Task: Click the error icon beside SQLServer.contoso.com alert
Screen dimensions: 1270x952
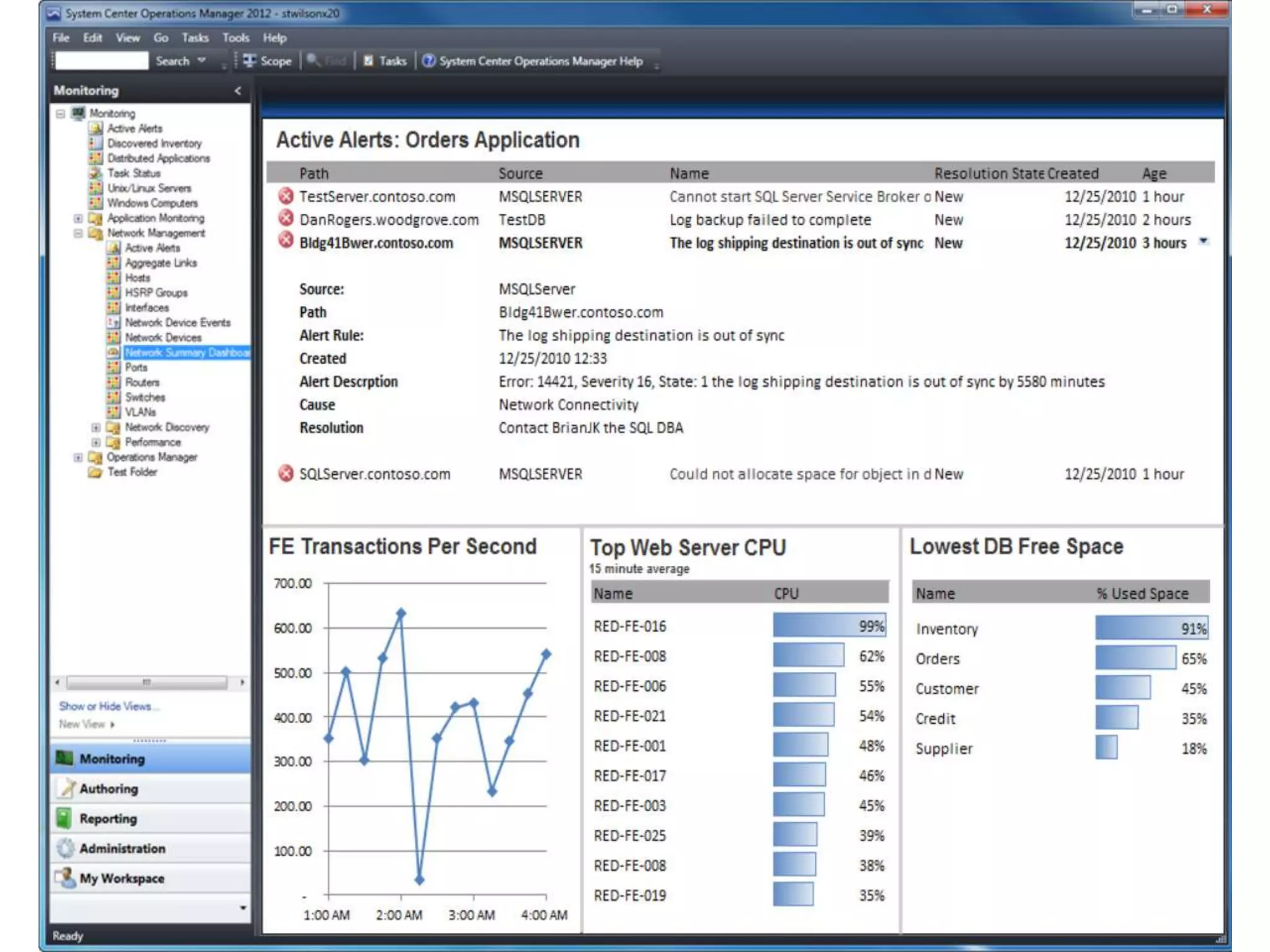Action: tap(285, 474)
